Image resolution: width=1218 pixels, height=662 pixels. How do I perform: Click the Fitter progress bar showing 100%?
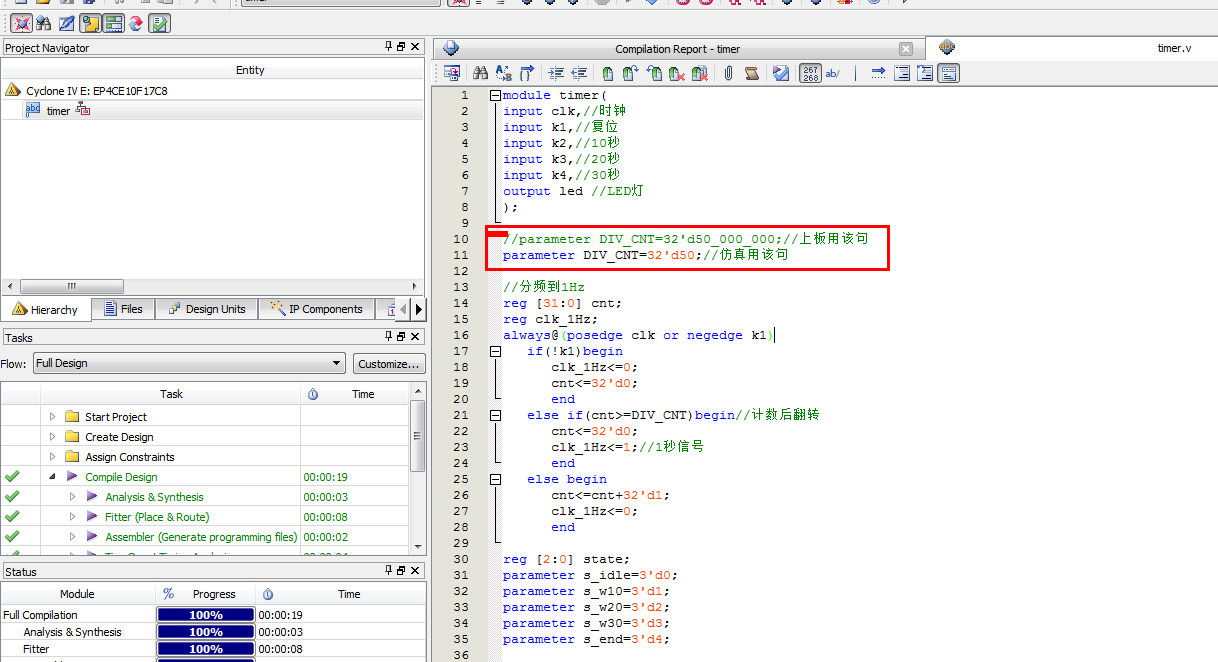205,648
